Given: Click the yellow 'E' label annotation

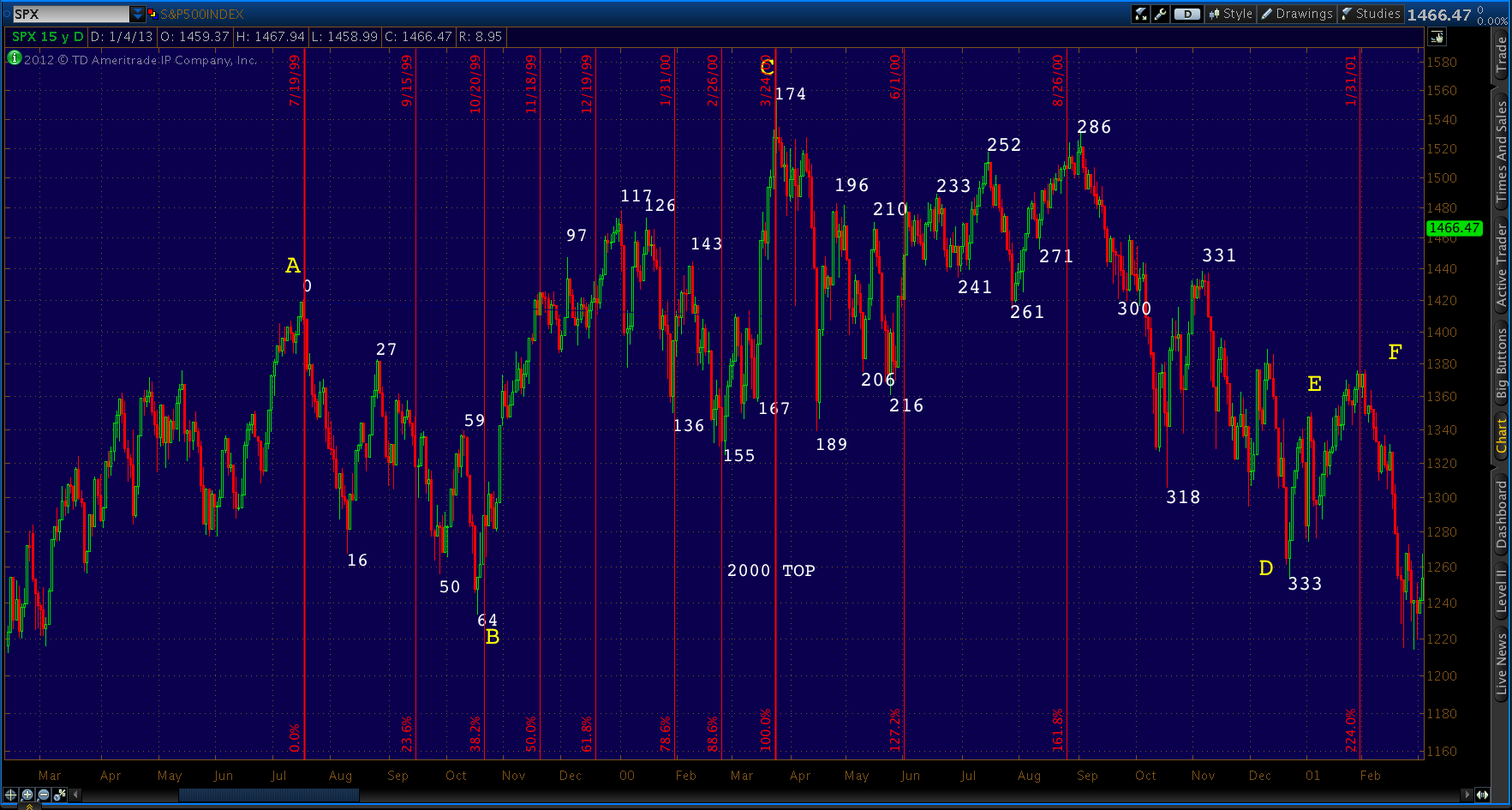Looking at the screenshot, I should 1315,384.
